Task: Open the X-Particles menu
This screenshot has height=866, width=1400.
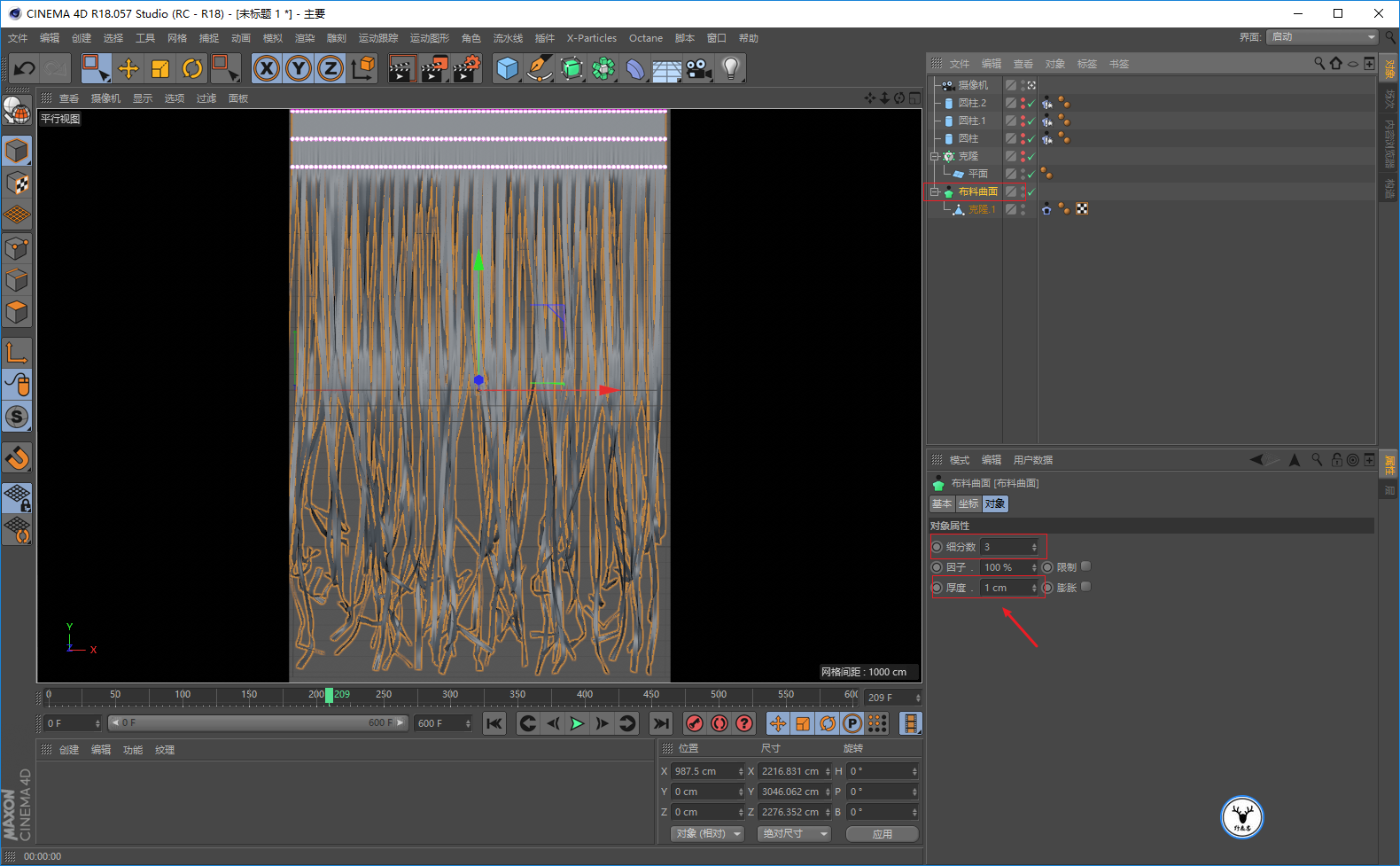Action: [592, 38]
